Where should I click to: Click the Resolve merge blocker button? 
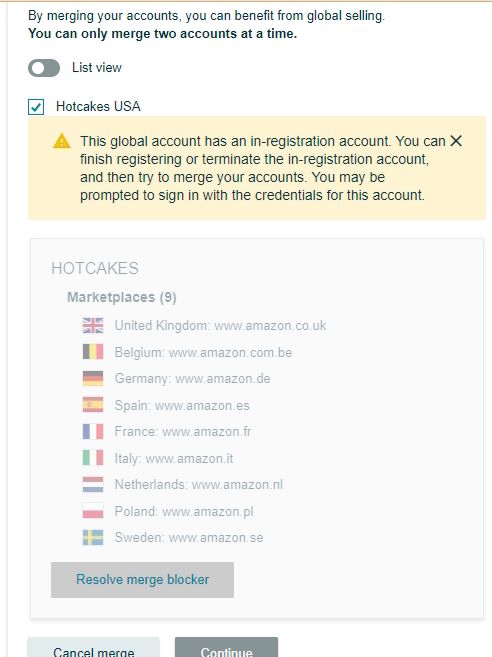click(142, 579)
